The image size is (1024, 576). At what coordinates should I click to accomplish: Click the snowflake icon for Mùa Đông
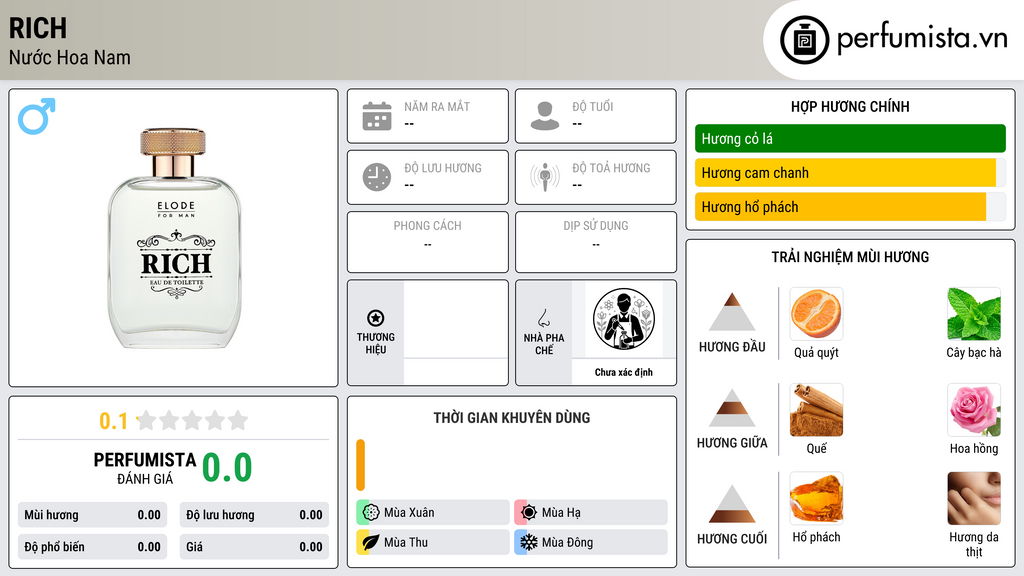coord(529,542)
